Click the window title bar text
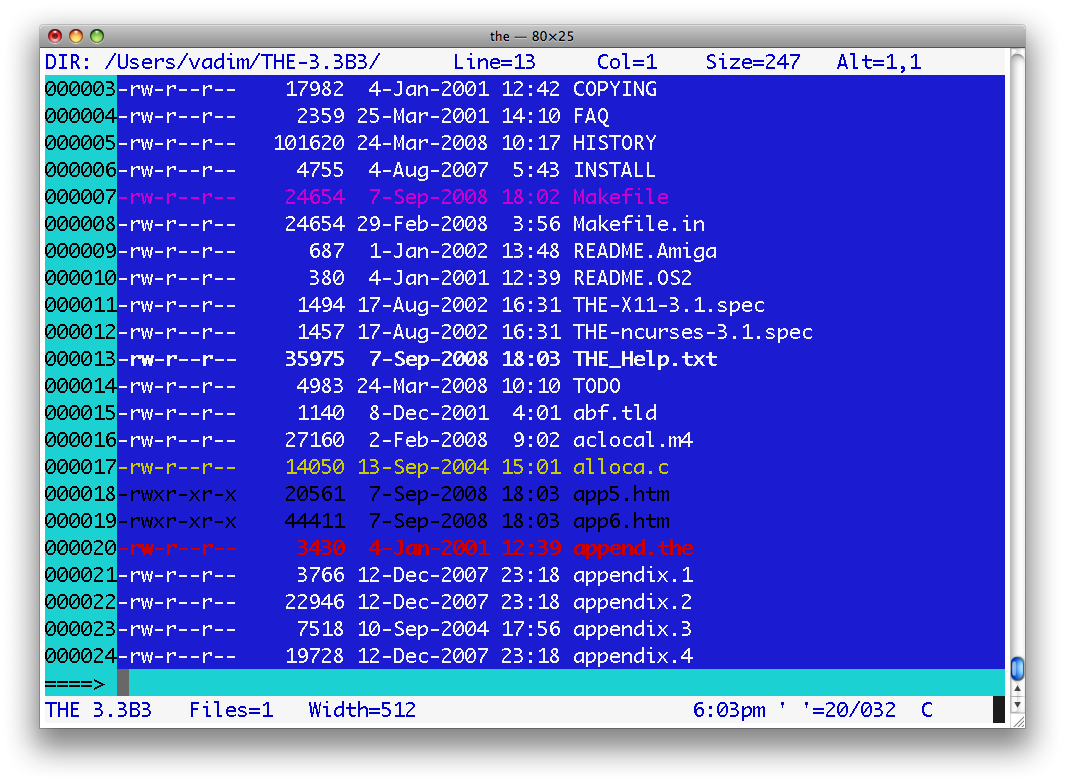 pyautogui.click(x=532, y=36)
